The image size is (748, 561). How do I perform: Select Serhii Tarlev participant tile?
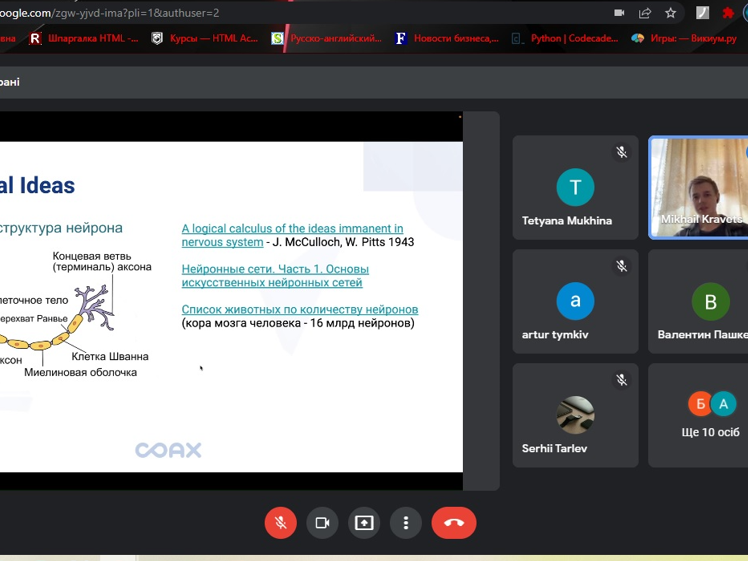575,415
